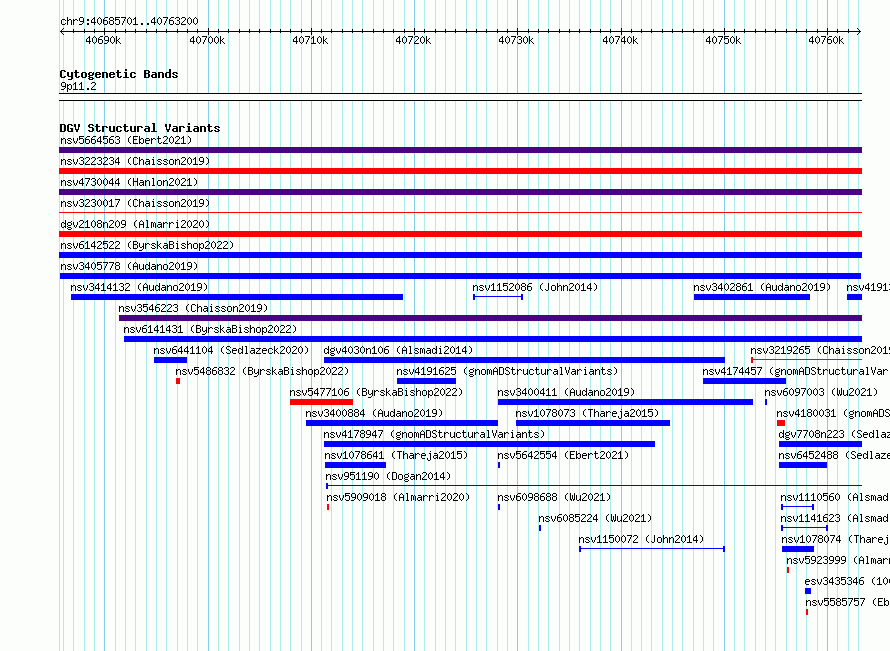This screenshot has height=651, width=890.
Task: Click the nsv1078074 variant label
Action: (835, 539)
